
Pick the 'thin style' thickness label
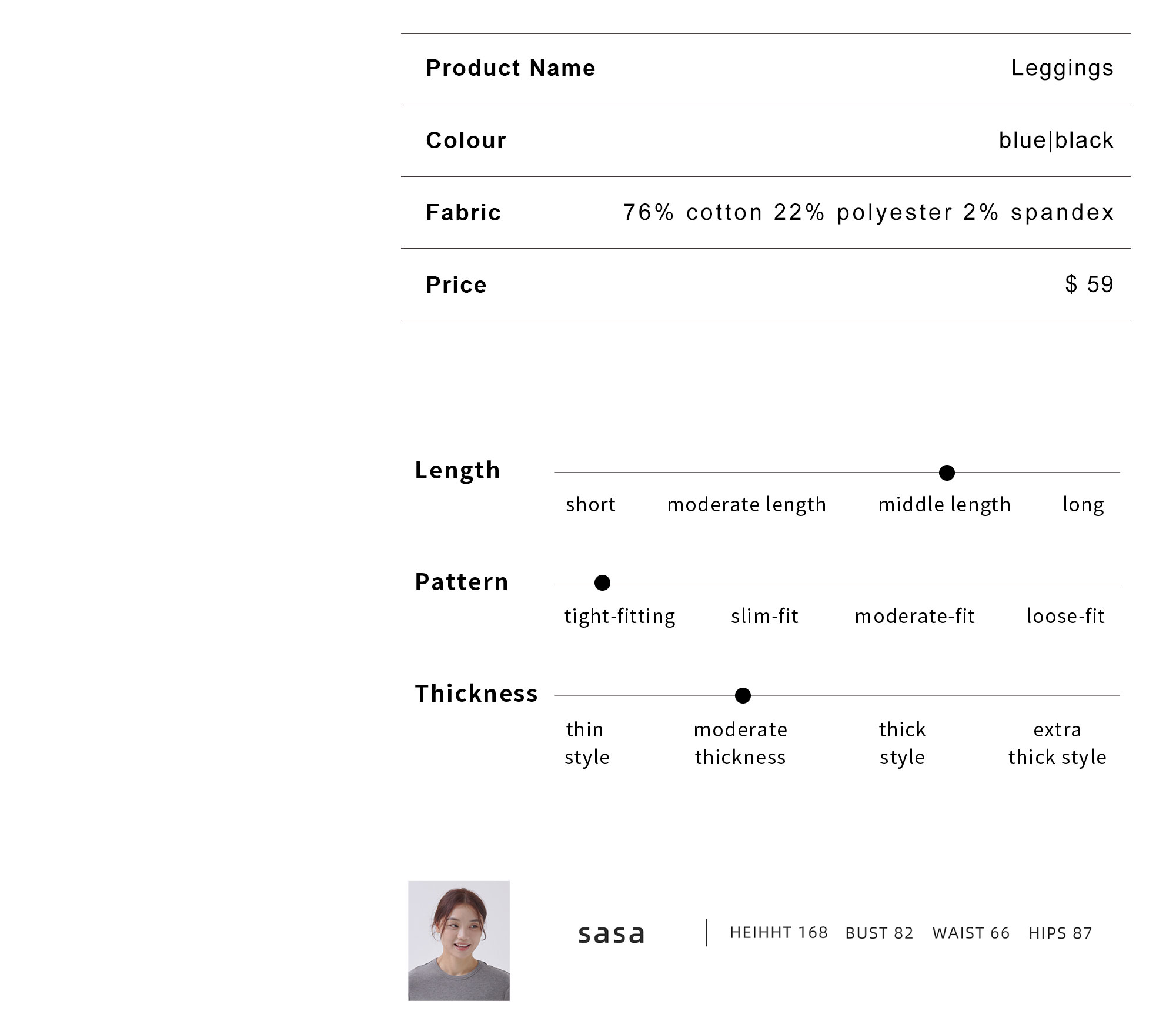587,744
